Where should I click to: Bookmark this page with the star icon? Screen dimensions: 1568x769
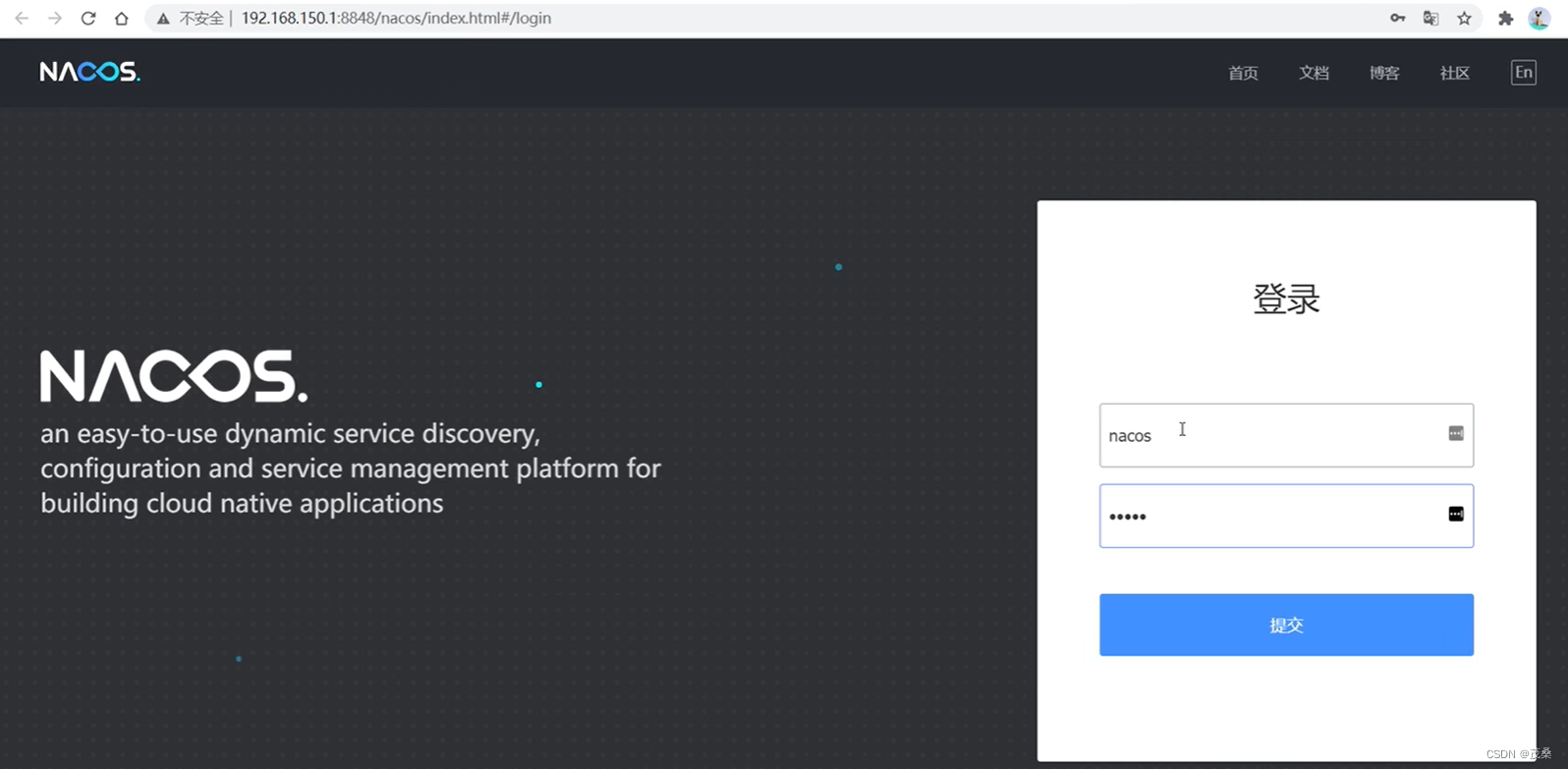1464,18
